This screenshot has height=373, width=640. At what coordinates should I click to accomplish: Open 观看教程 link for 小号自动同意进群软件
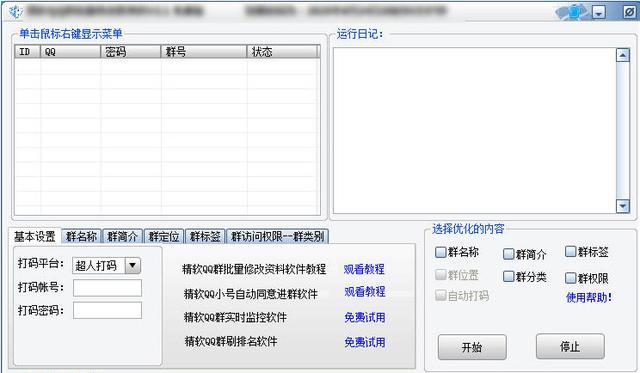pyautogui.click(x=365, y=291)
